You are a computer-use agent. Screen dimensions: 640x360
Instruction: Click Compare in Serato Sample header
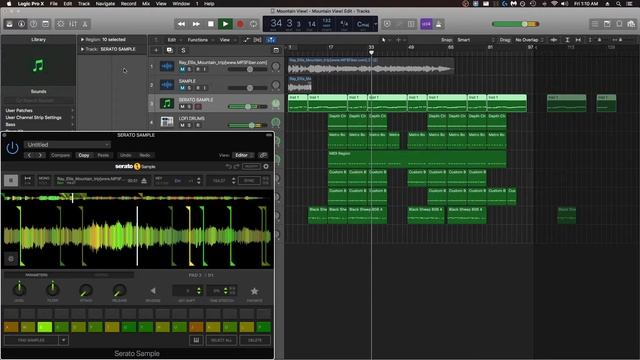click(x=60, y=155)
